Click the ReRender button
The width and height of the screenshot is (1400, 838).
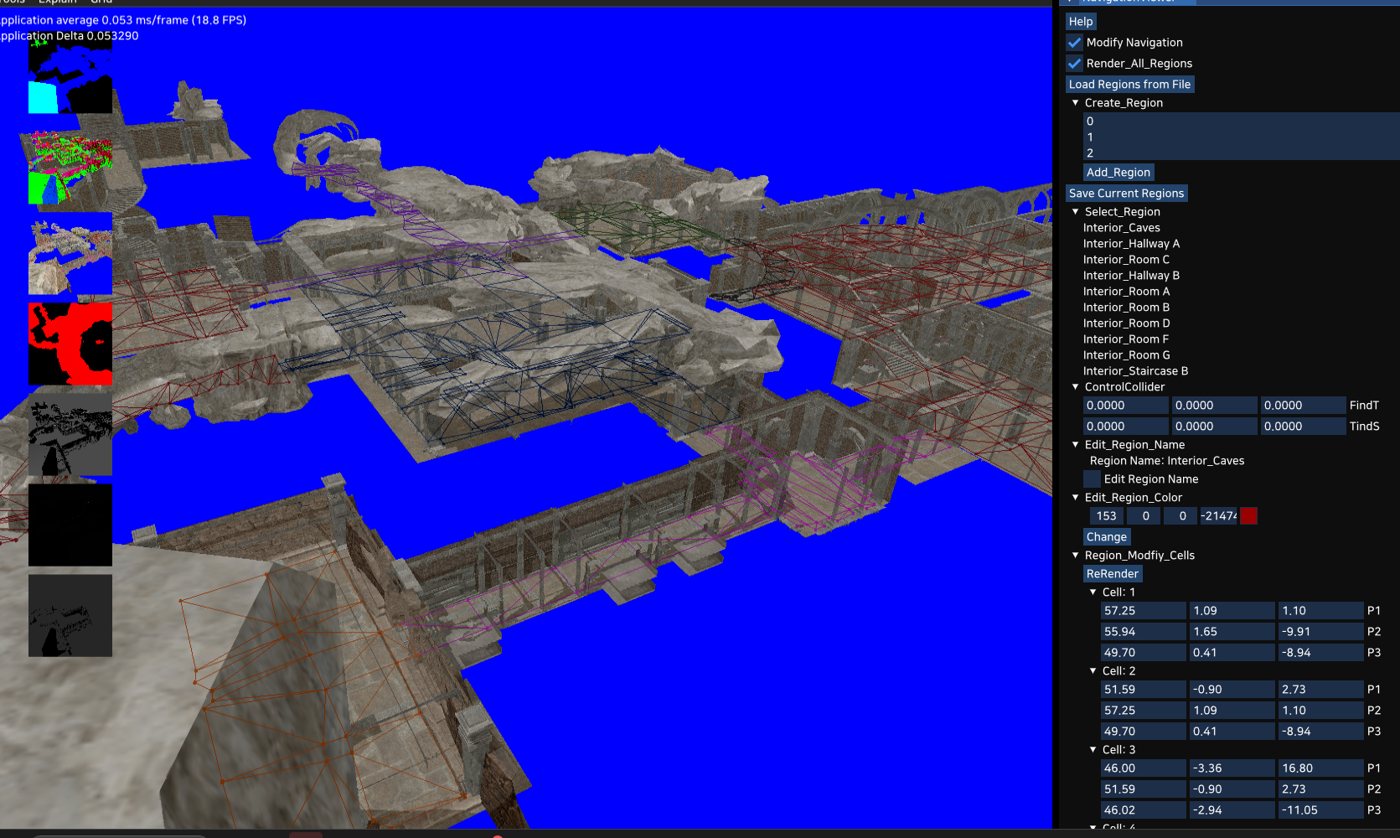pyautogui.click(x=1113, y=574)
